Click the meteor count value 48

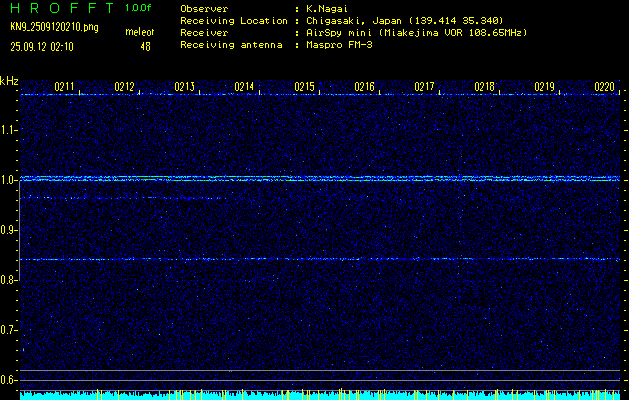pos(145,47)
